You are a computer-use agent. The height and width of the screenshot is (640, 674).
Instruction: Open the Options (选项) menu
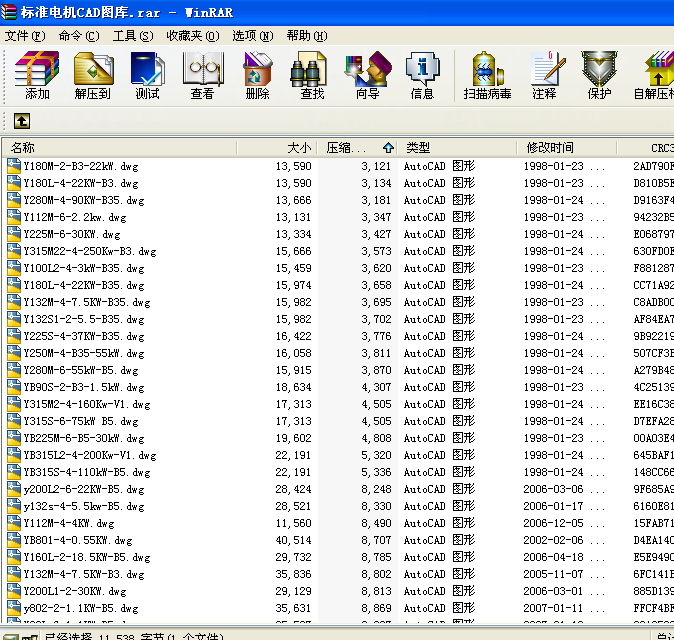click(x=253, y=36)
